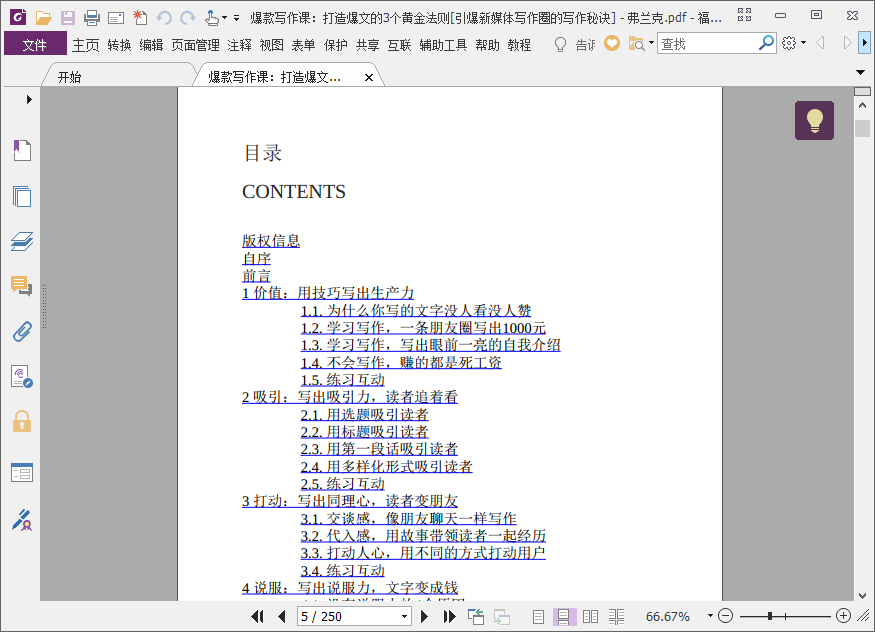The width and height of the screenshot is (875, 632).
Task: Select the Hand tool icon
Action: [x=211, y=18]
